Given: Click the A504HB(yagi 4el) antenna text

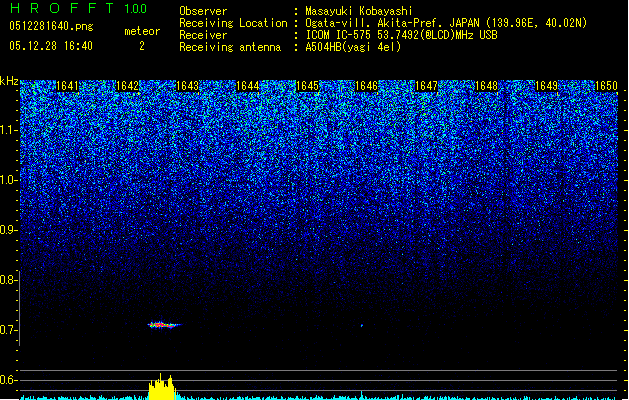Looking at the screenshot, I should (353, 47).
